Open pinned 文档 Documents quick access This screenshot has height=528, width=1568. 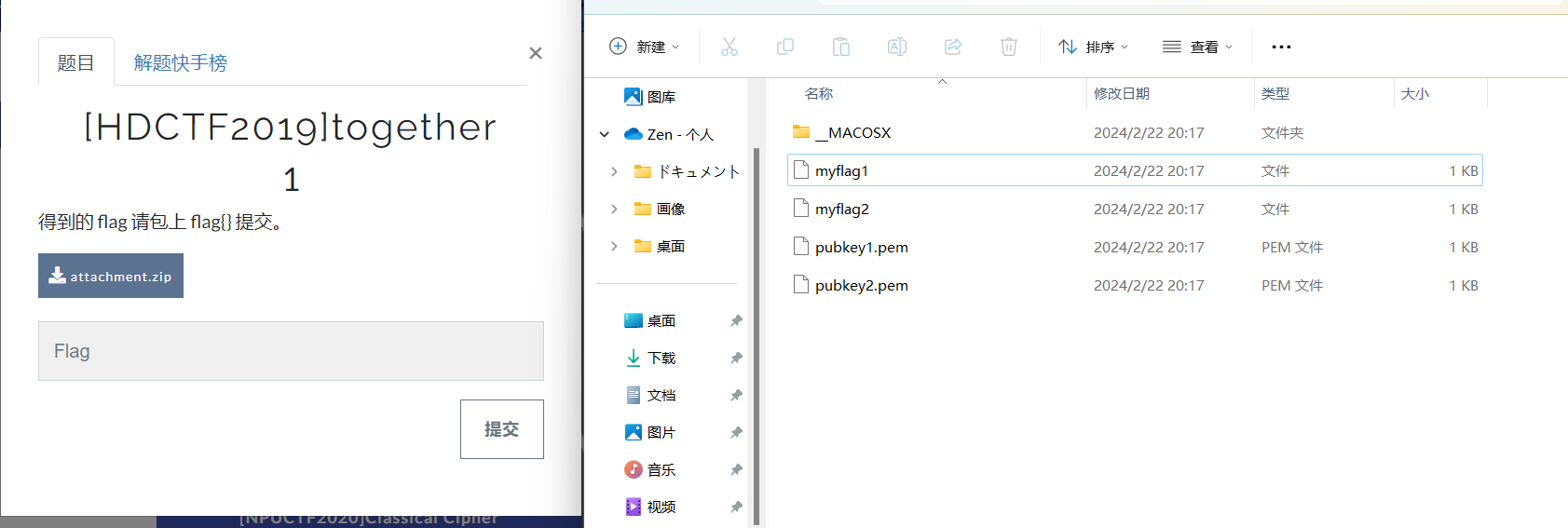(x=650, y=395)
